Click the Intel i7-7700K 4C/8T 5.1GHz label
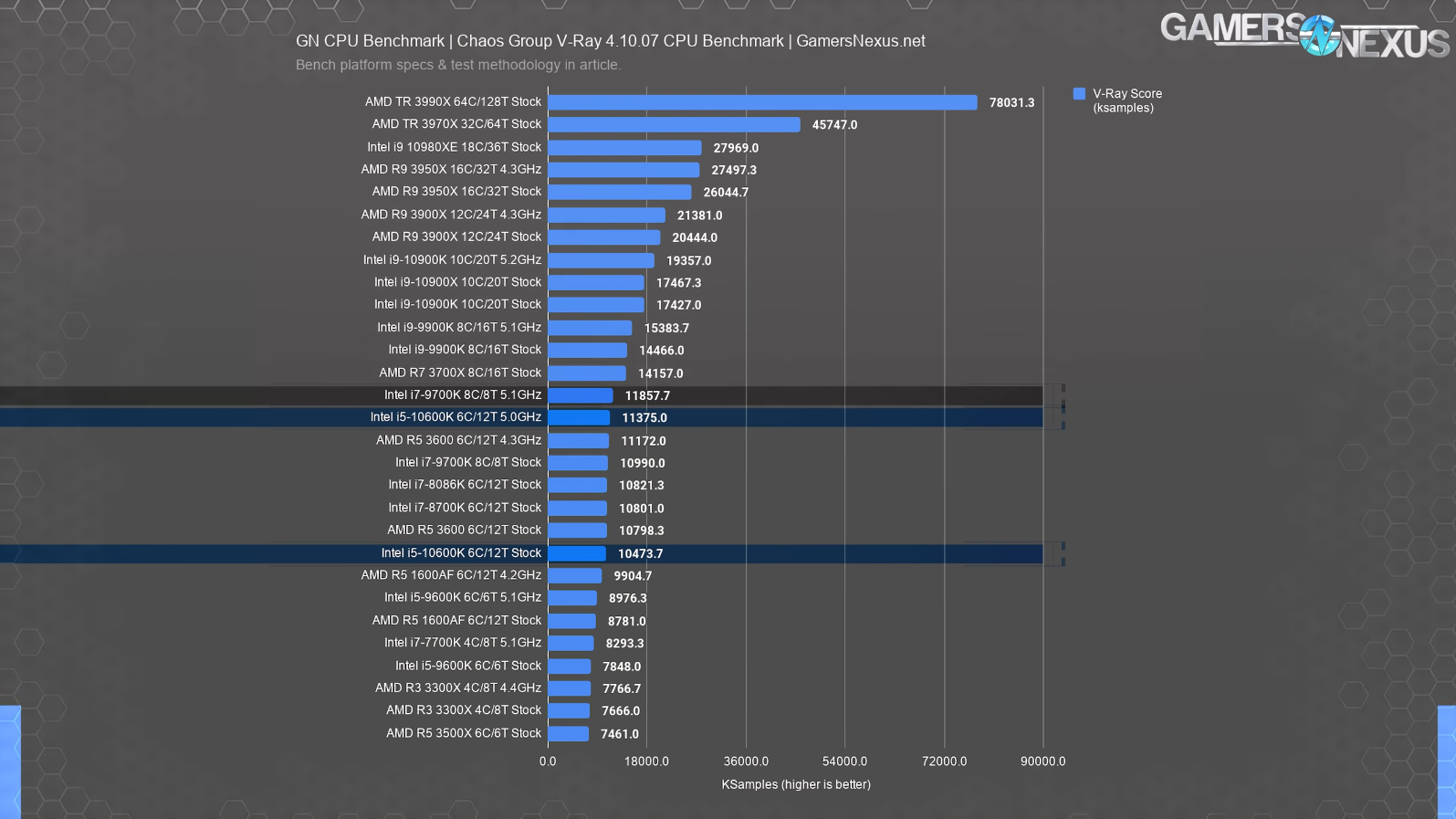 pyautogui.click(x=463, y=642)
